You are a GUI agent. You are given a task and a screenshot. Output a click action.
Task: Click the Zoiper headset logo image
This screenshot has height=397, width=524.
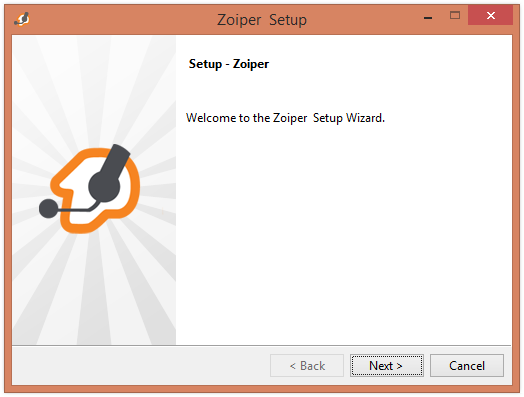(90, 189)
